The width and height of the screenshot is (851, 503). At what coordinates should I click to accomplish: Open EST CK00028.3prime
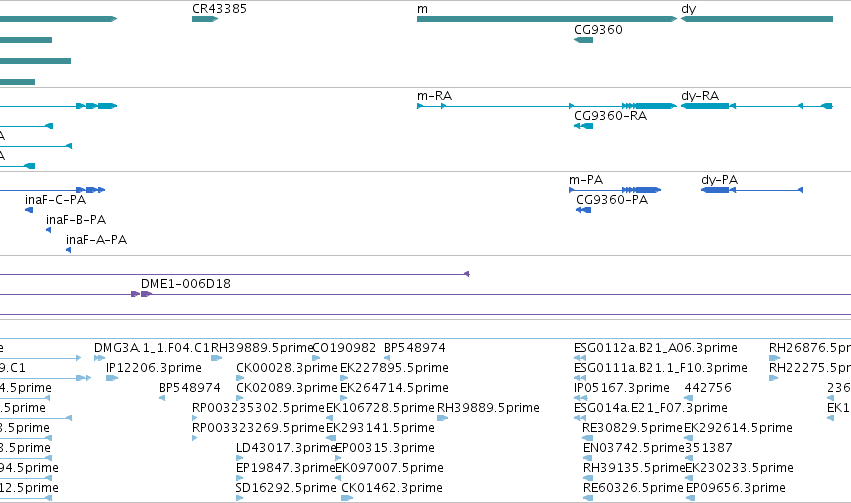point(287,368)
